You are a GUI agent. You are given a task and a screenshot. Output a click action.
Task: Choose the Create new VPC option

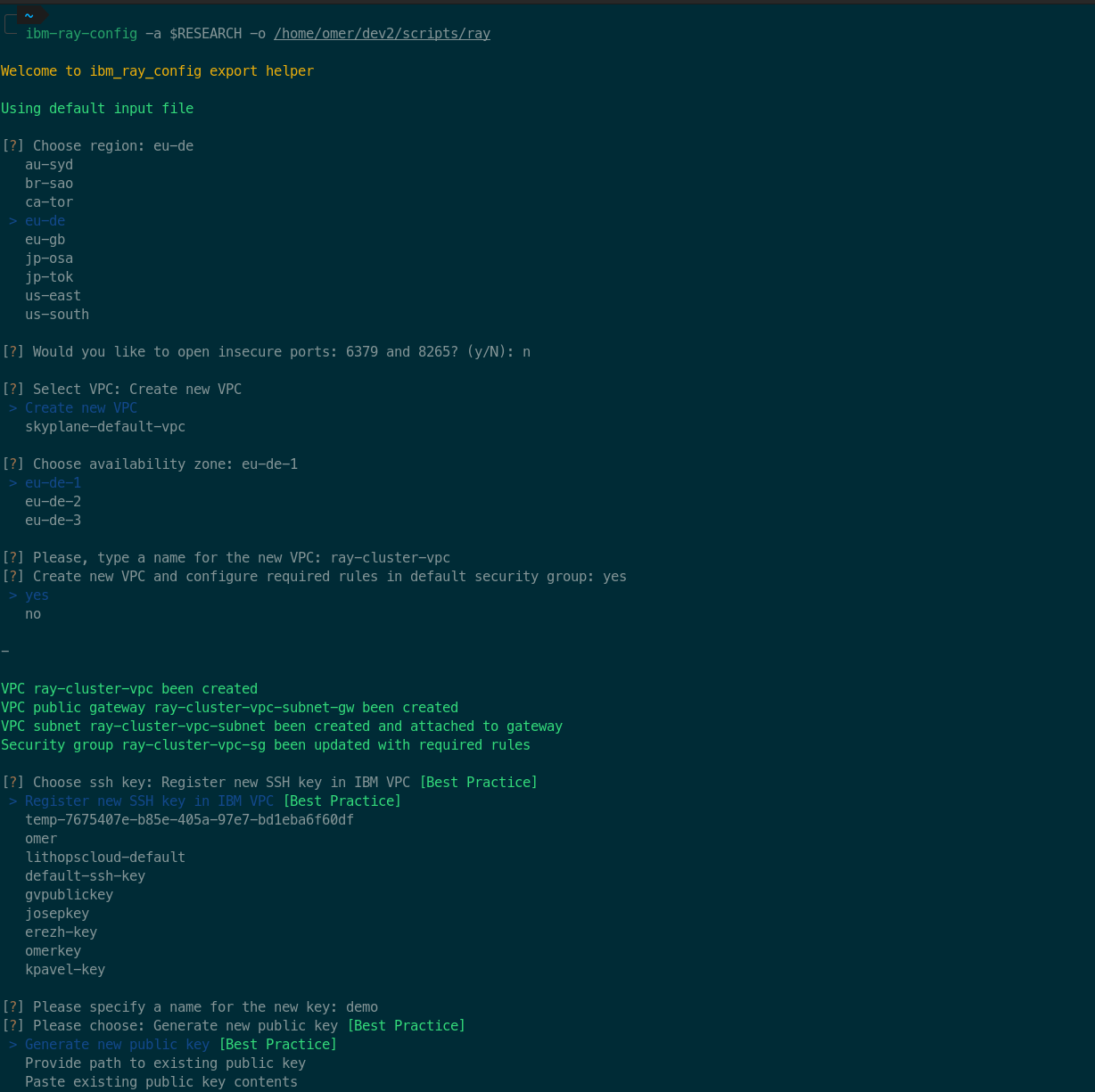[x=81, y=408]
